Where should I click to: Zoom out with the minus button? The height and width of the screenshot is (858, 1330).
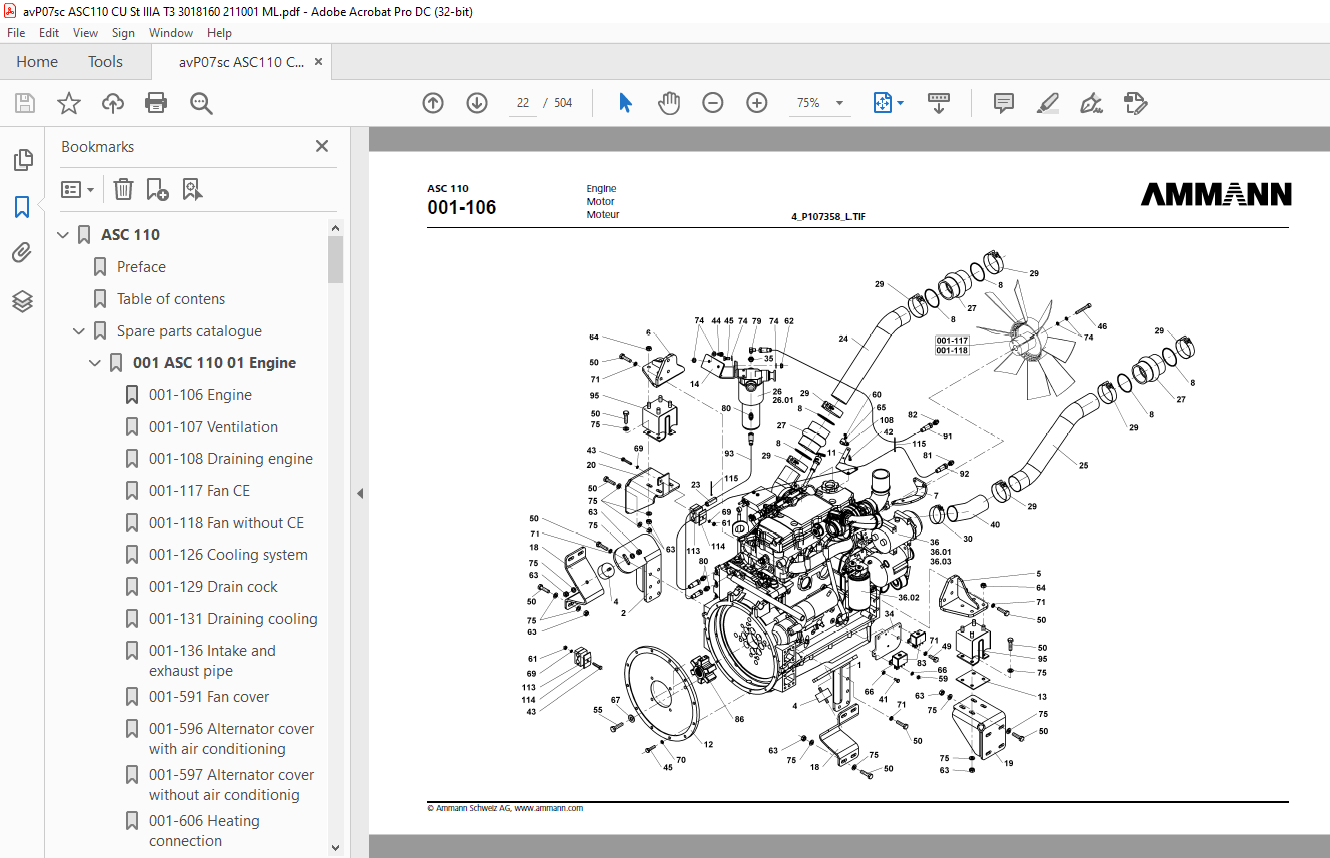pyautogui.click(x=713, y=103)
